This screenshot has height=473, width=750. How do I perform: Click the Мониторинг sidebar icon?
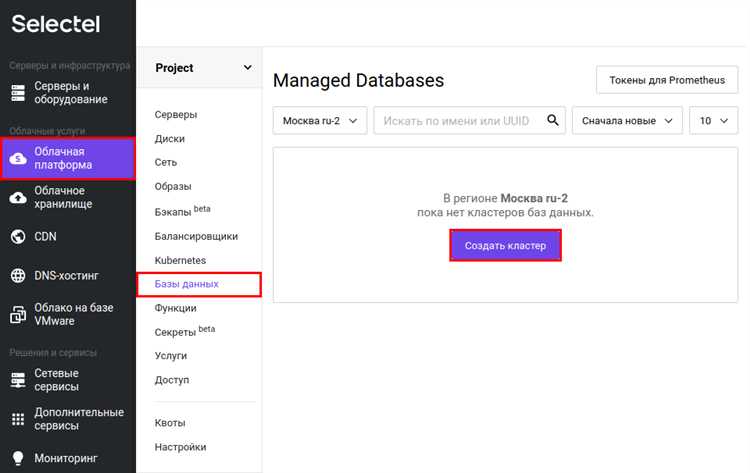click(x=18, y=459)
